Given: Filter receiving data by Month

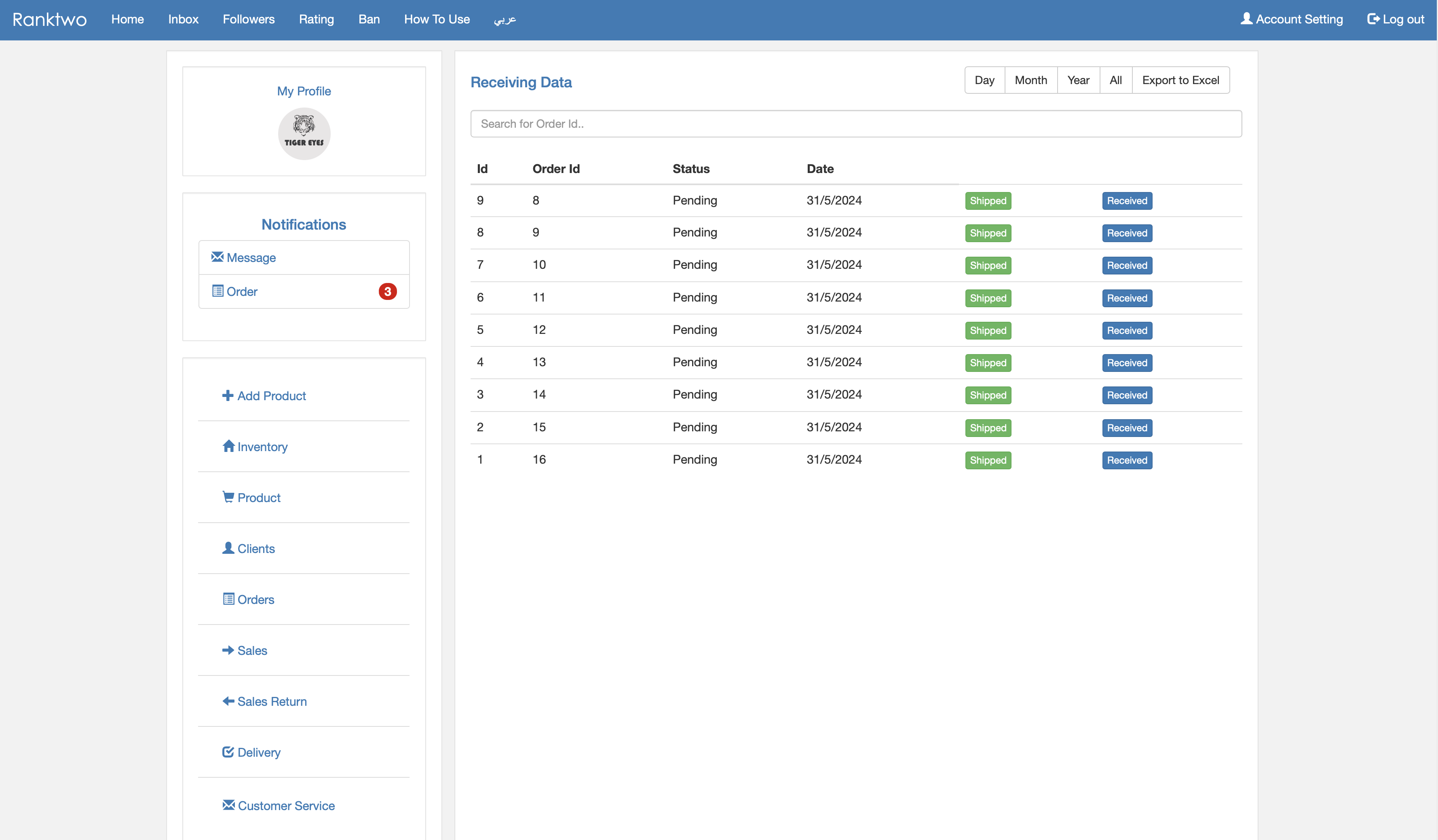Looking at the screenshot, I should 1030,80.
